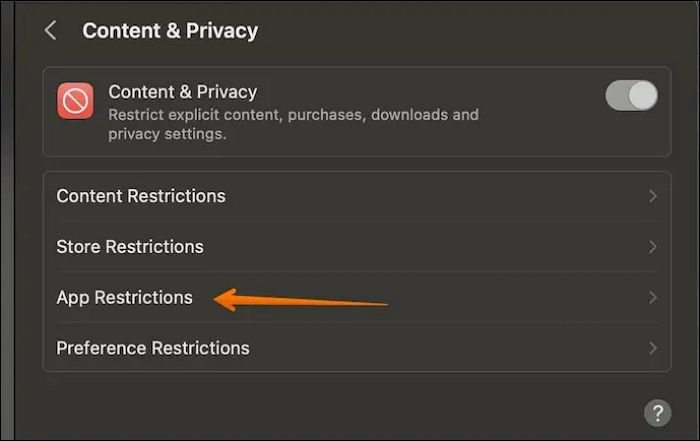Choose the App Restrictions label
This screenshot has height=441, width=700.
pos(124,298)
